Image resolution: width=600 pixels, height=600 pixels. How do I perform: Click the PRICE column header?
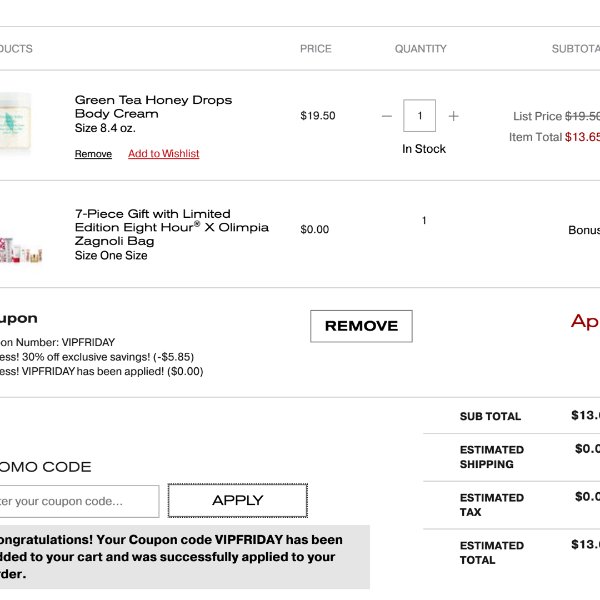(x=316, y=49)
